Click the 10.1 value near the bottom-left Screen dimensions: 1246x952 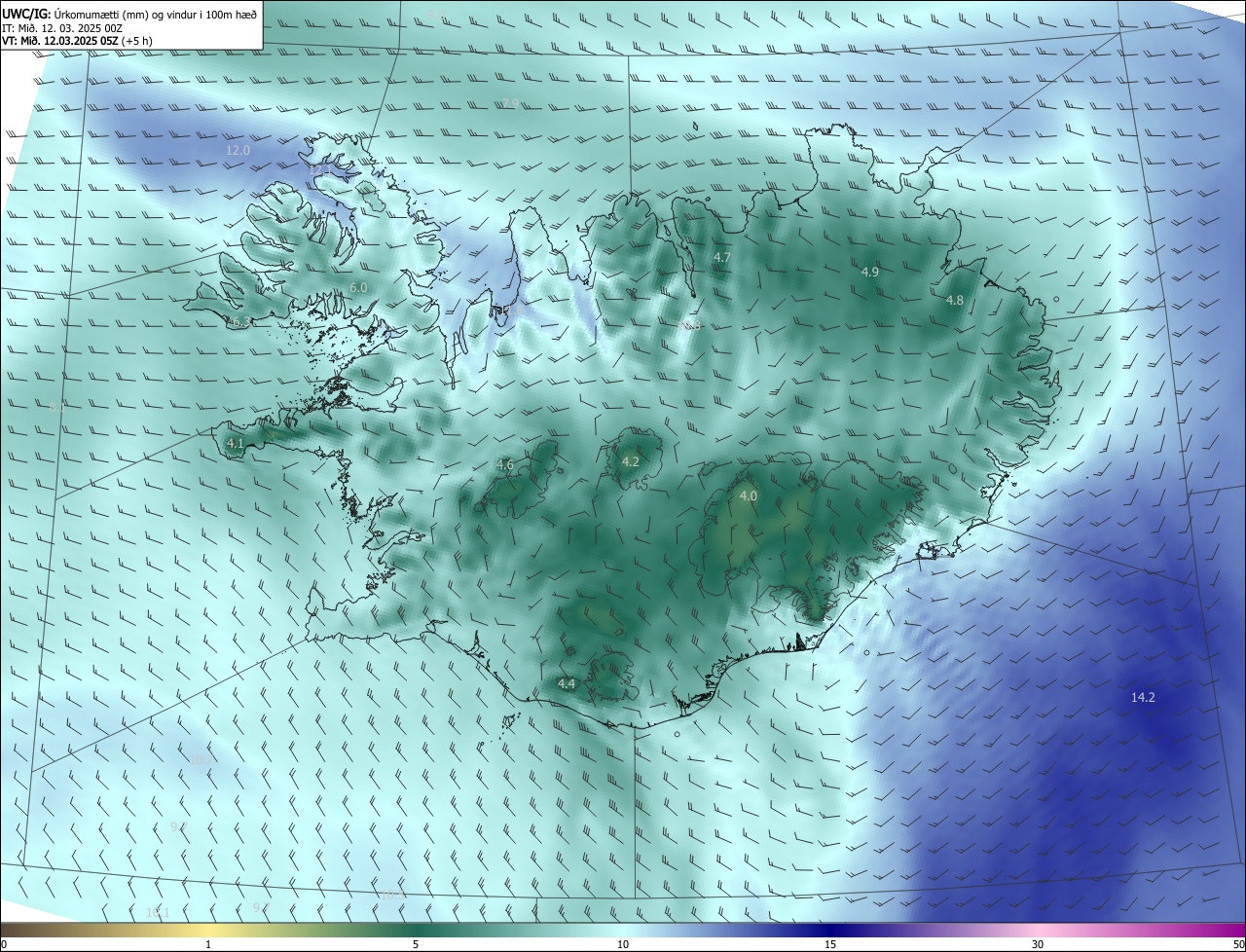[x=158, y=912]
